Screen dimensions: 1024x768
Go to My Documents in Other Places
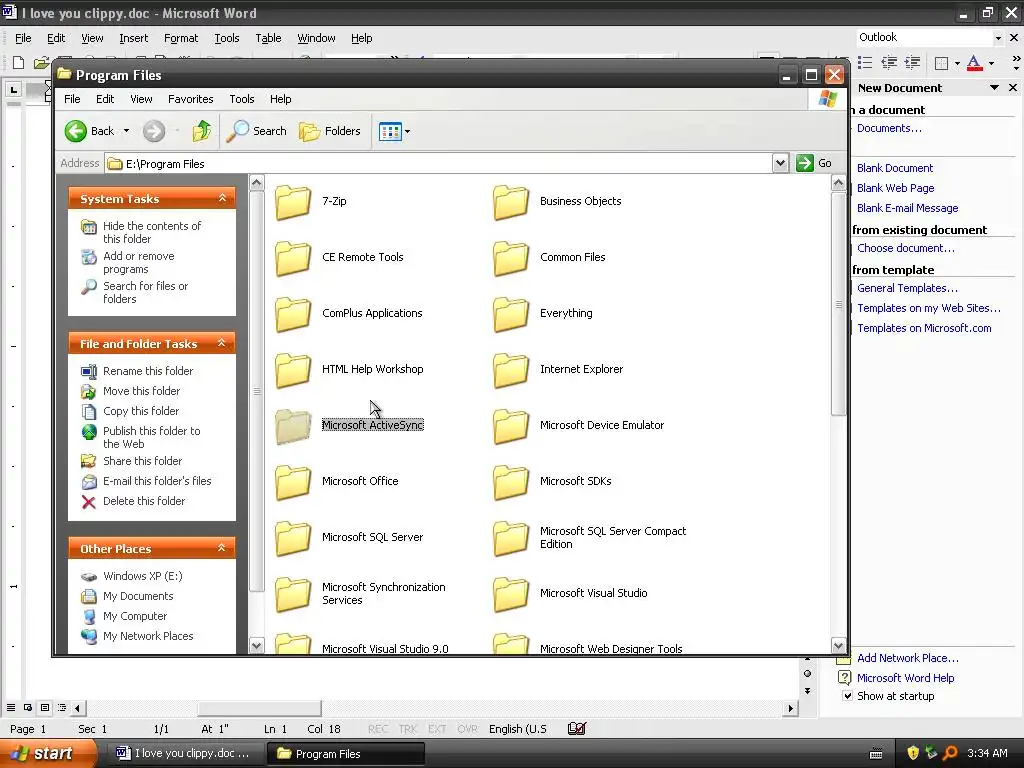127,596
